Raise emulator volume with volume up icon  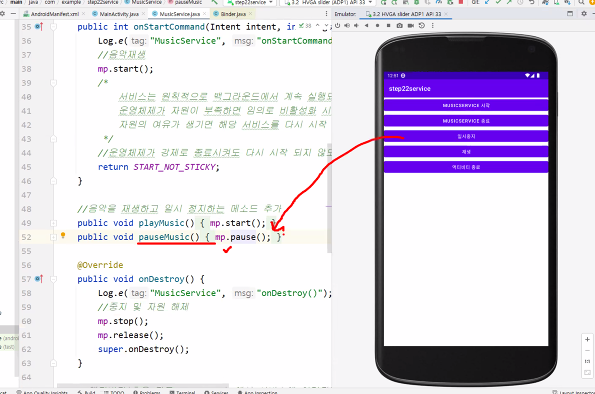[347, 25]
